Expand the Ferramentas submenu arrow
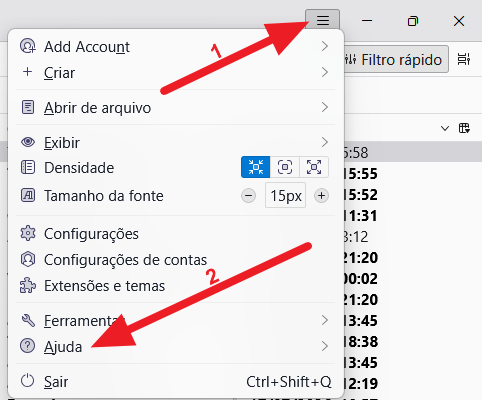The image size is (489, 400). pos(325,320)
